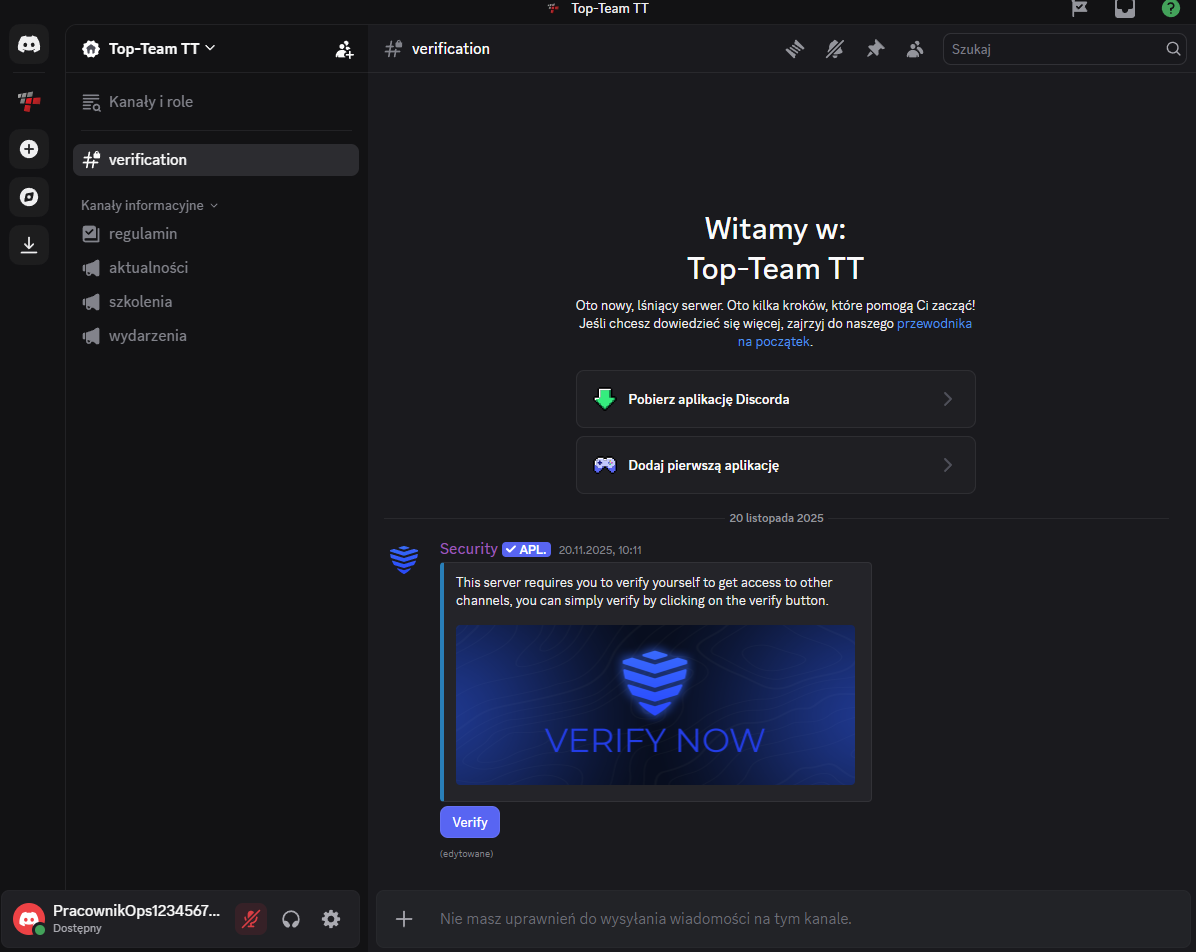Open the VERIFY NOW banner image
Screen dimensions: 1196x952
click(655, 705)
